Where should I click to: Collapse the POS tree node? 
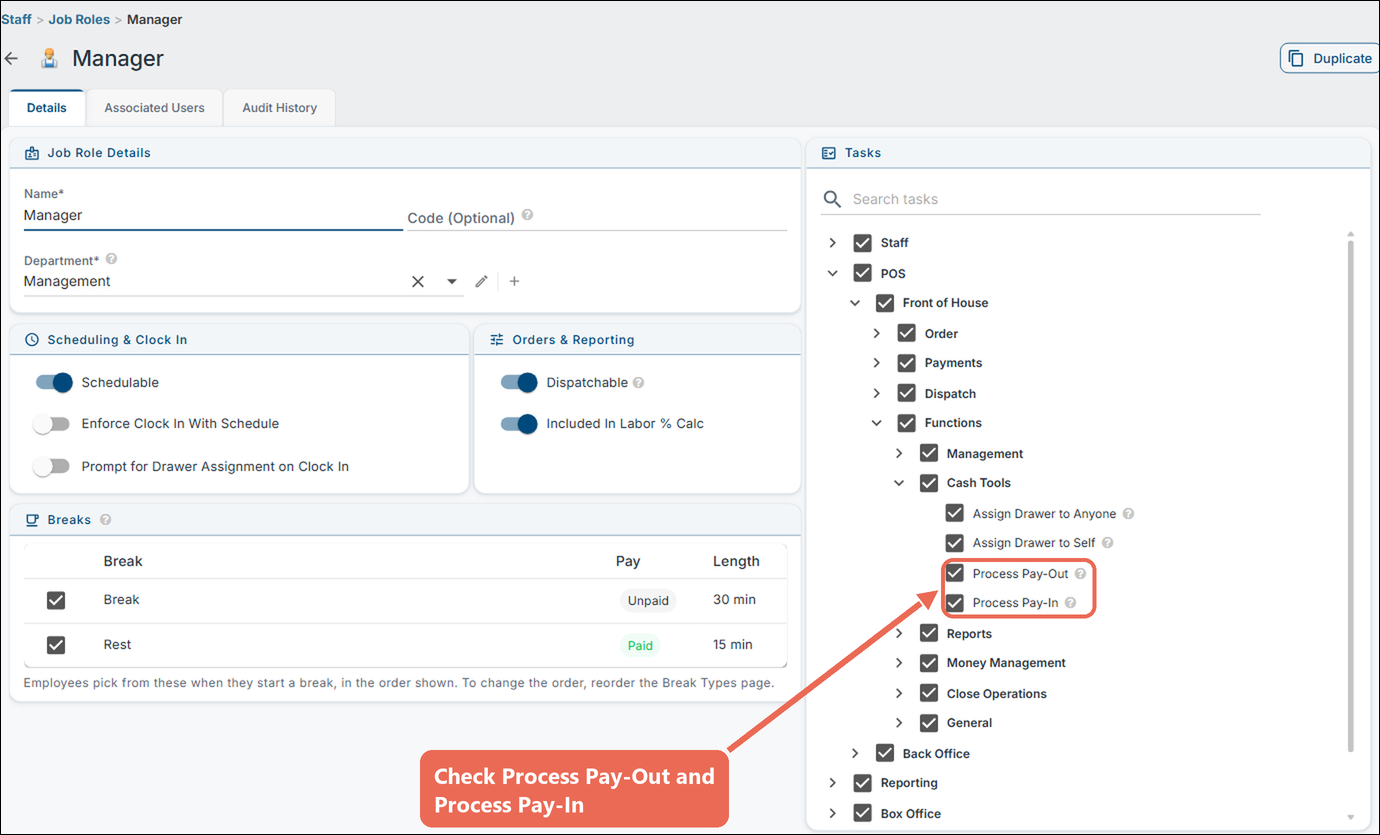(x=833, y=273)
